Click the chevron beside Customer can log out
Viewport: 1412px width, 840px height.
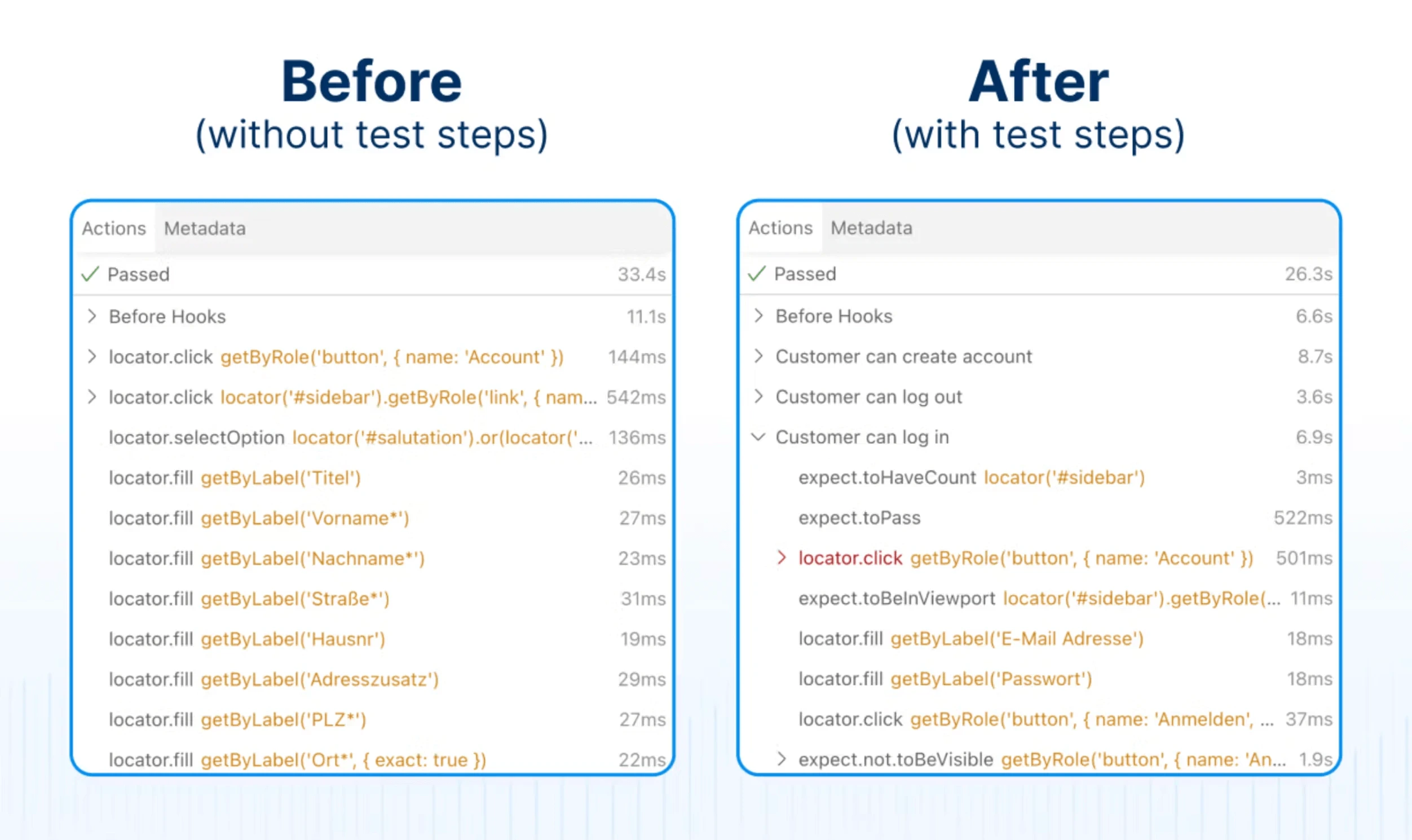tap(758, 397)
